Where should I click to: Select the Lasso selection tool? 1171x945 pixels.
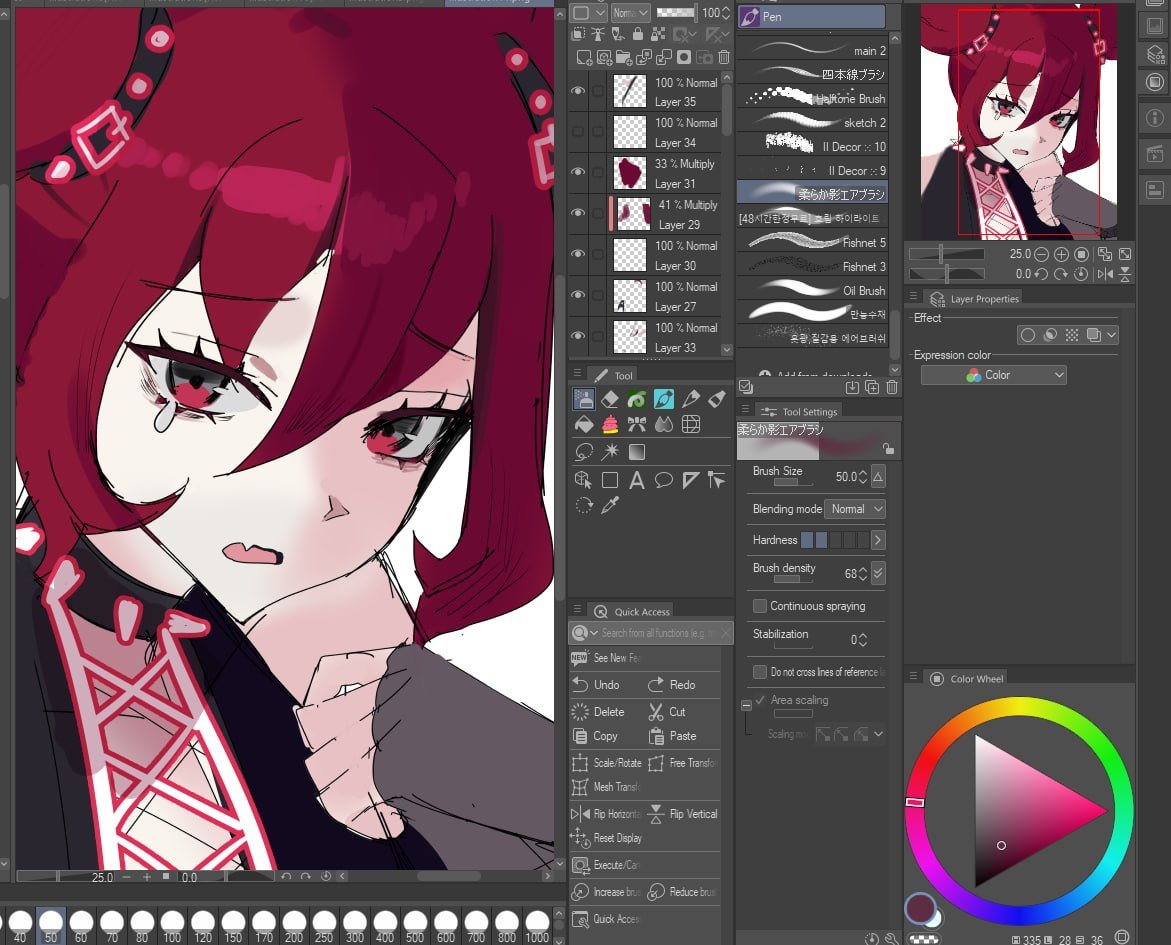[x=584, y=452]
